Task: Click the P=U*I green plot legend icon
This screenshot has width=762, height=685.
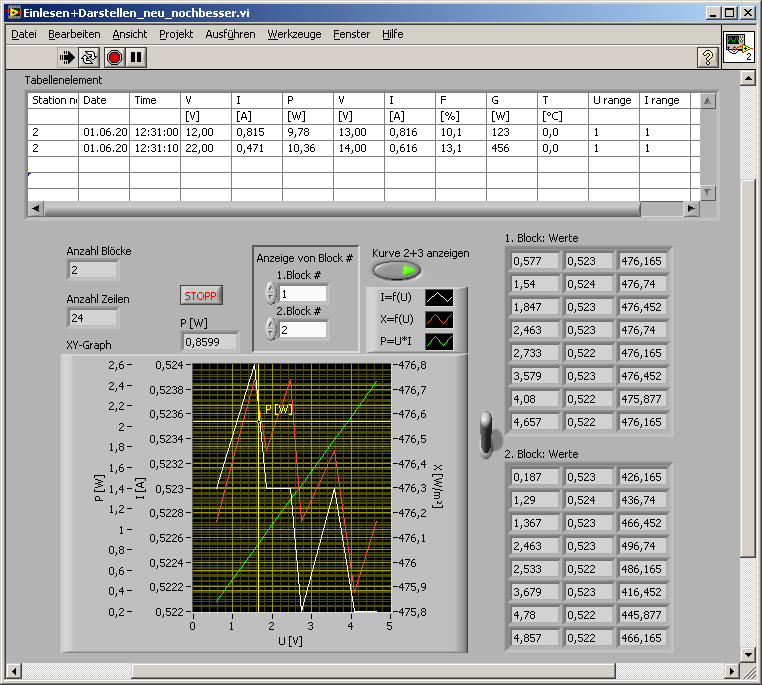Action: 439,341
